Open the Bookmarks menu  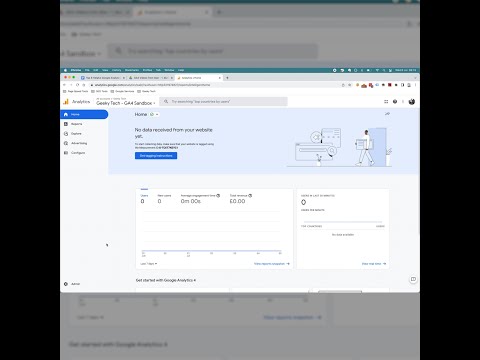132,70
